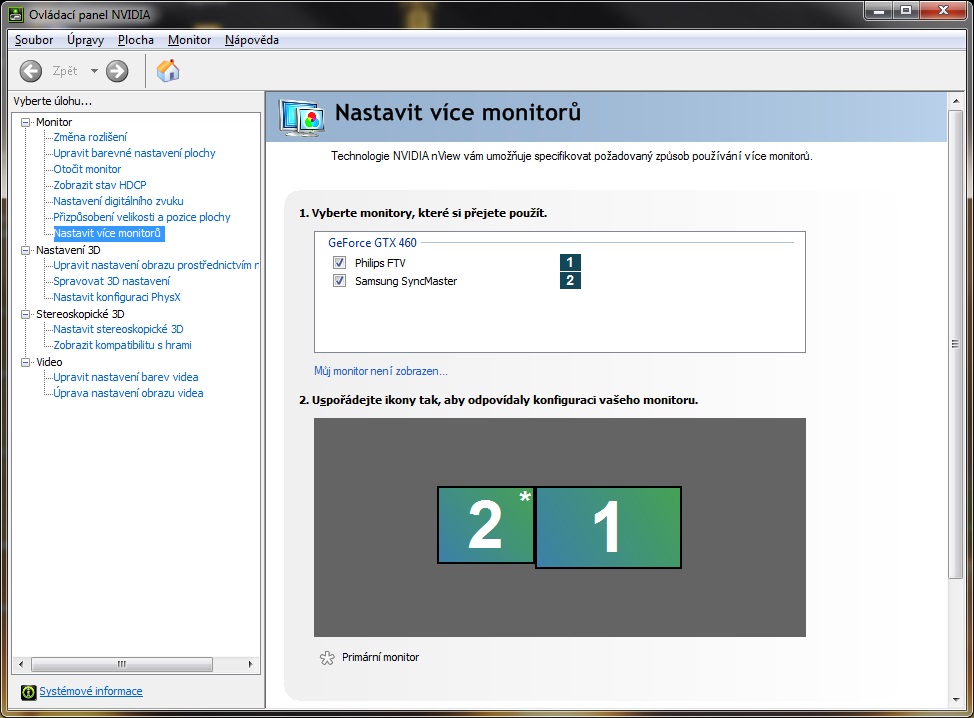
Task: Select Otočit monitor in the tree
Action: pyautogui.click(x=87, y=169)
